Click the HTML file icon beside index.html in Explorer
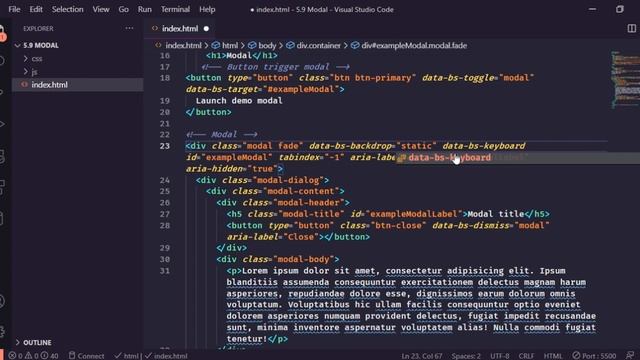 pos(24,84)
